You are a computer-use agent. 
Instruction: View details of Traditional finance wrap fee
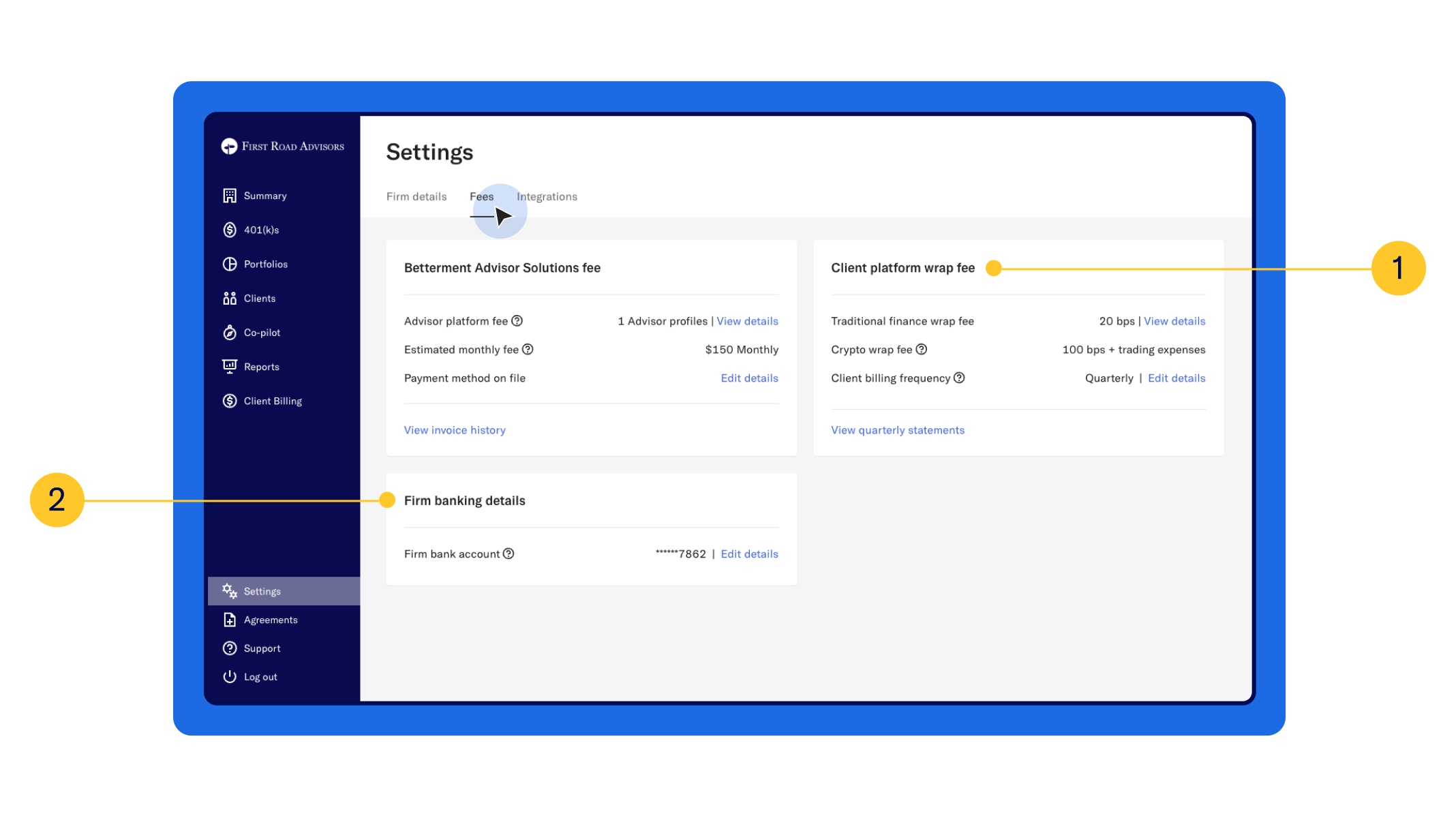1174,321
